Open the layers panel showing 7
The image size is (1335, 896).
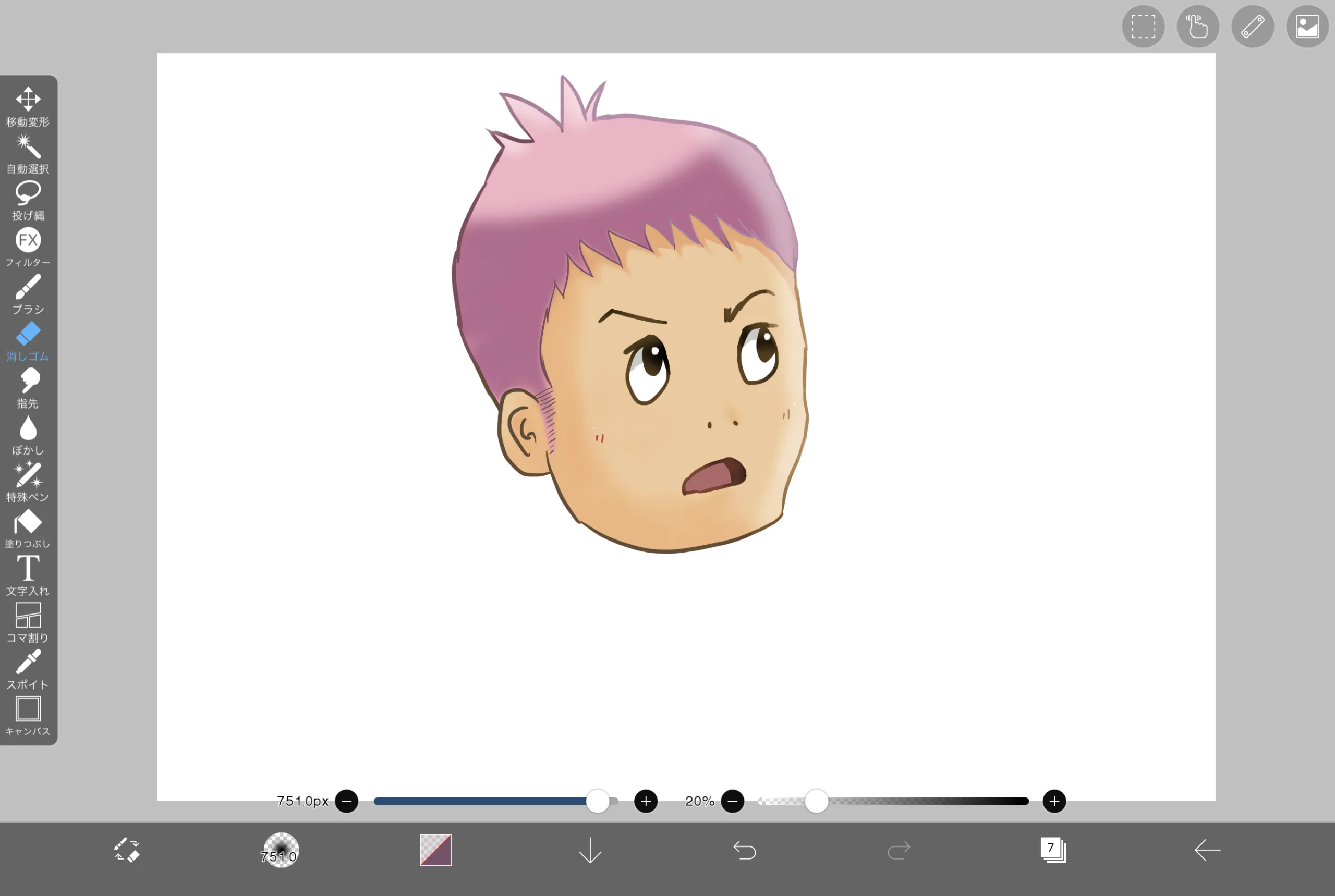pyautogui.click(x=1052, y=850)
